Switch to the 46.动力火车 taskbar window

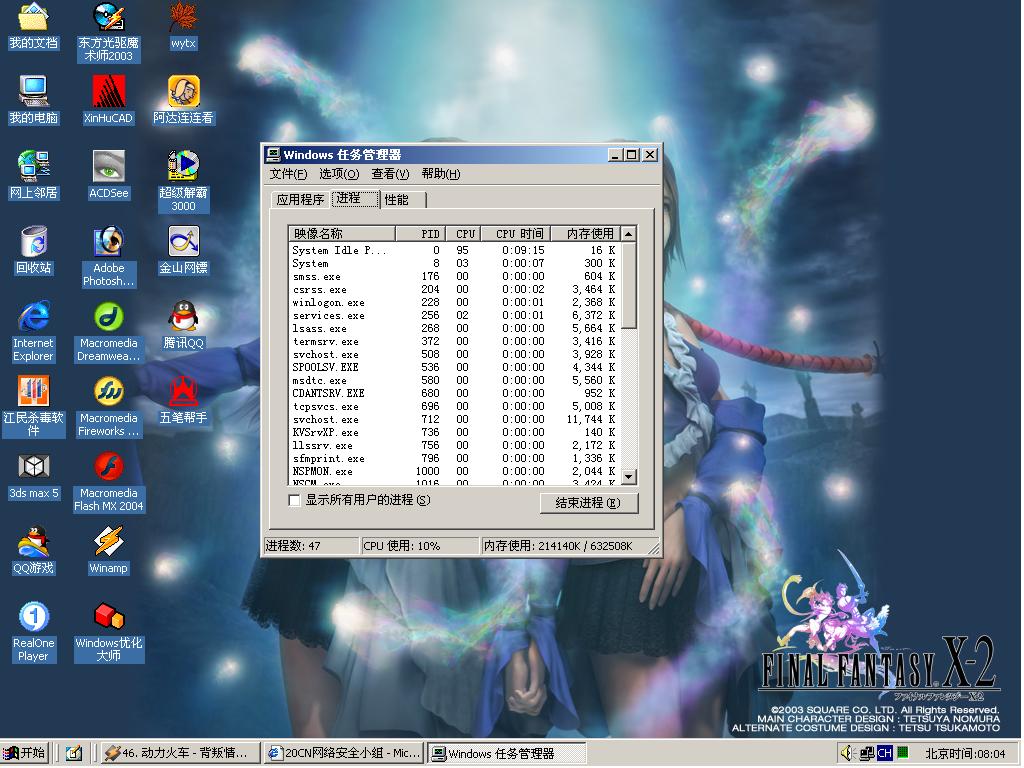pos(180,753)
